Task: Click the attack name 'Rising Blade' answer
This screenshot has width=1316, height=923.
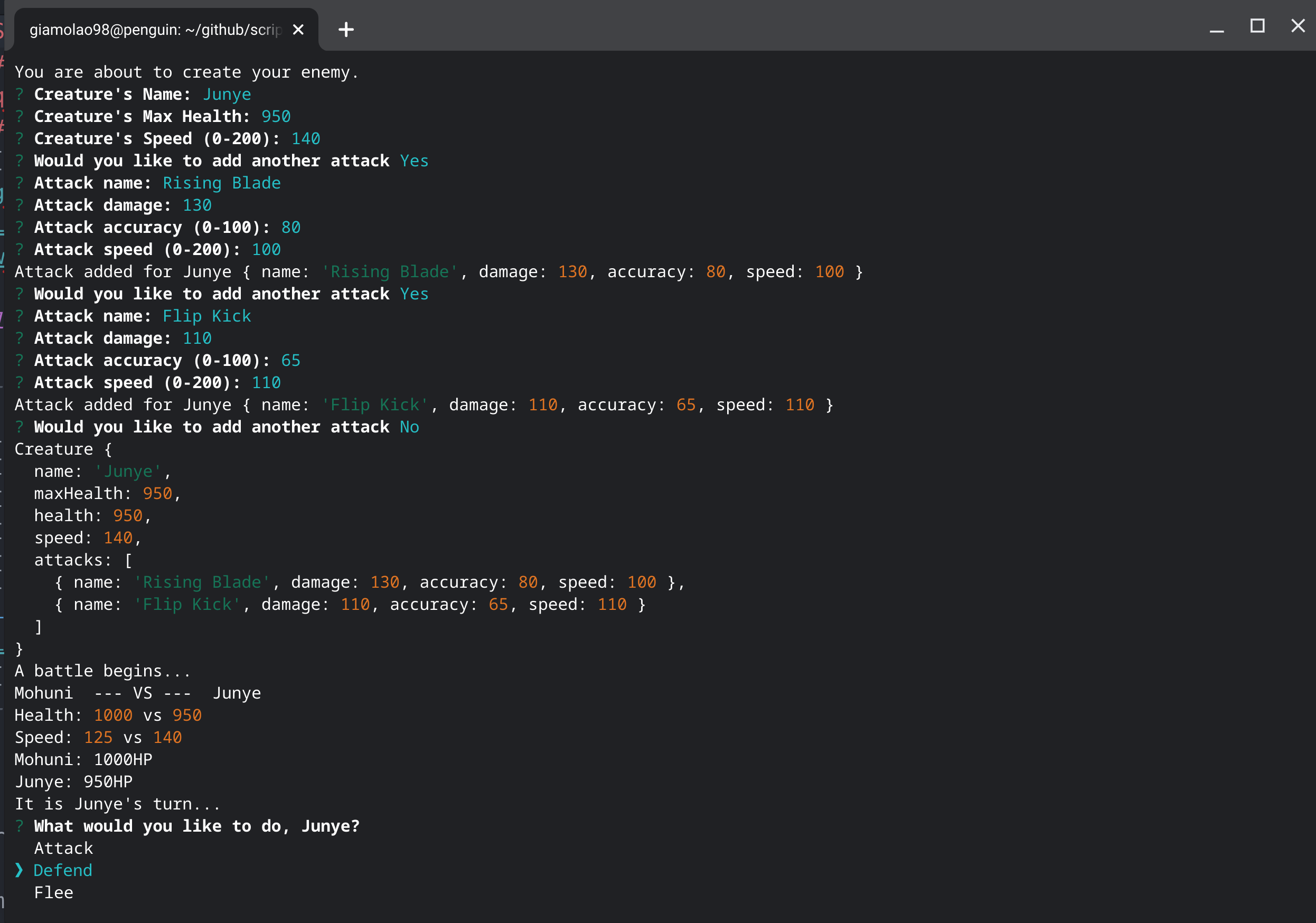Action: tap(222, 183)
